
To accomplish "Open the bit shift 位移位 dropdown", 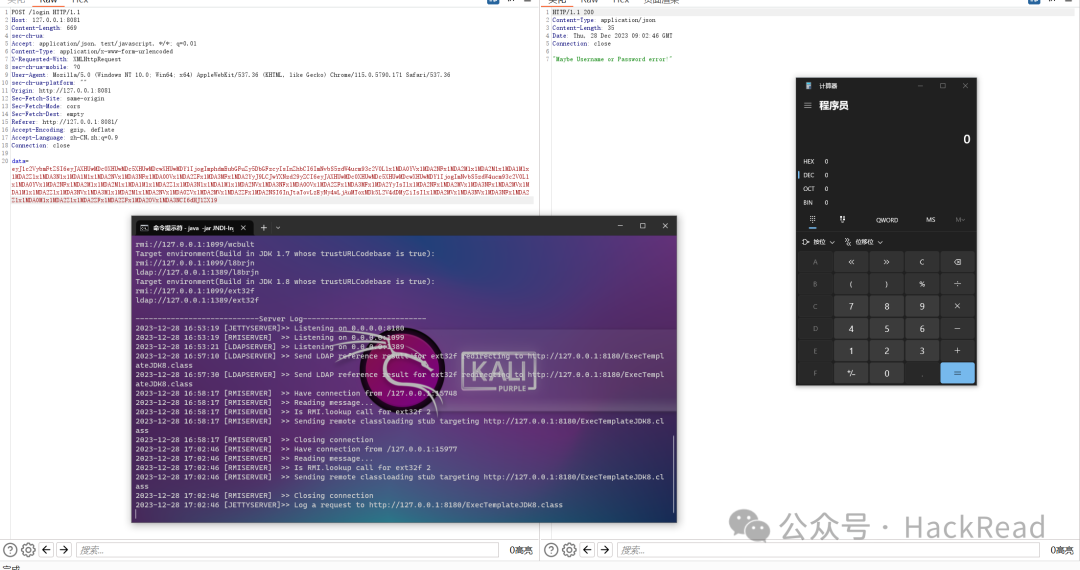I will tap(864, 242).
